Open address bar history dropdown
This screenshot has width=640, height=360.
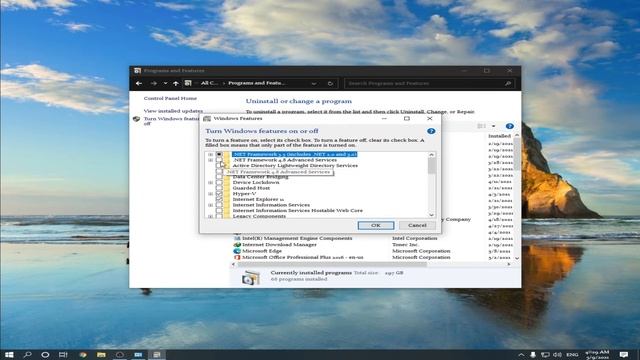pos(314,83)
